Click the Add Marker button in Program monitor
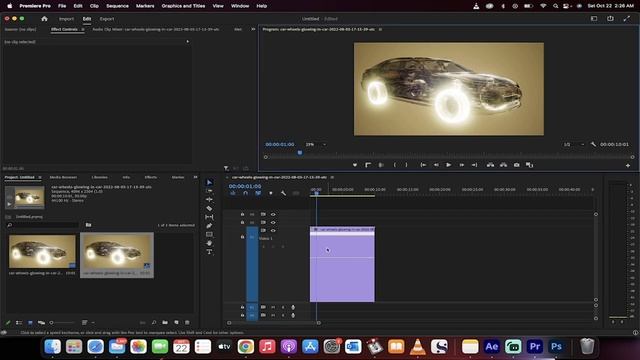The width and height of the screenshot is (640, 360). tap(355, 165)
